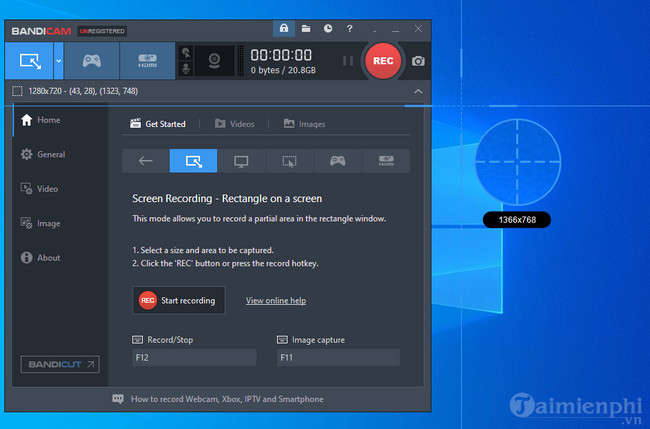Screen dimensions: 650x429
Task: Open the General settings section
Action: click(43, 154)
